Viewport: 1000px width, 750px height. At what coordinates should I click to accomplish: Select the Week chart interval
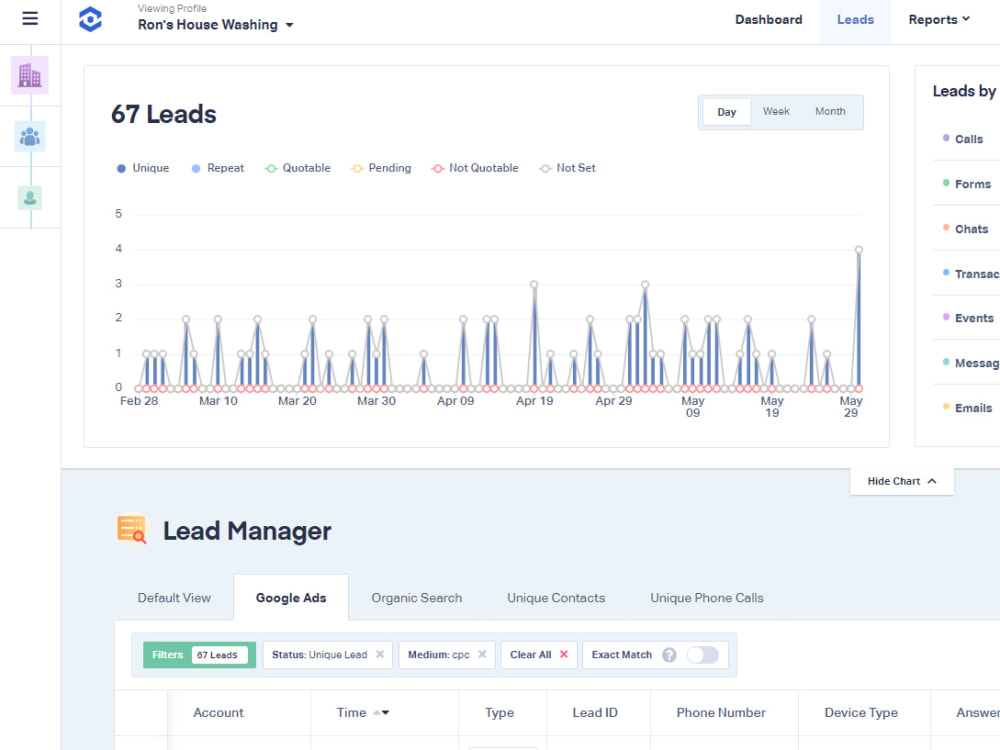click(x=776, y=112)
